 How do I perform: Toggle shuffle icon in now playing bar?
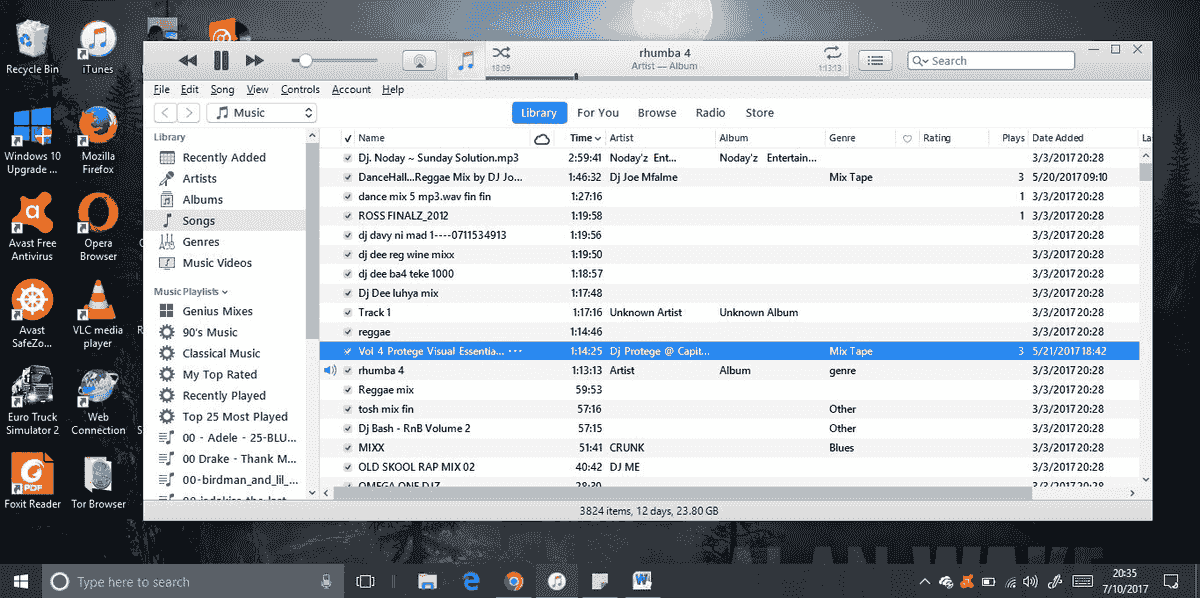pyautogui.click(x=500, y=54)
